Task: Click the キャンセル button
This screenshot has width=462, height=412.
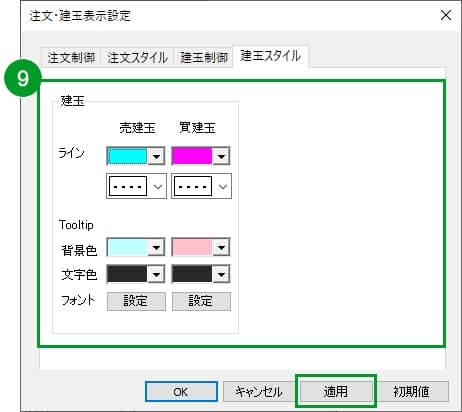Action: click(x=259, y=391)
